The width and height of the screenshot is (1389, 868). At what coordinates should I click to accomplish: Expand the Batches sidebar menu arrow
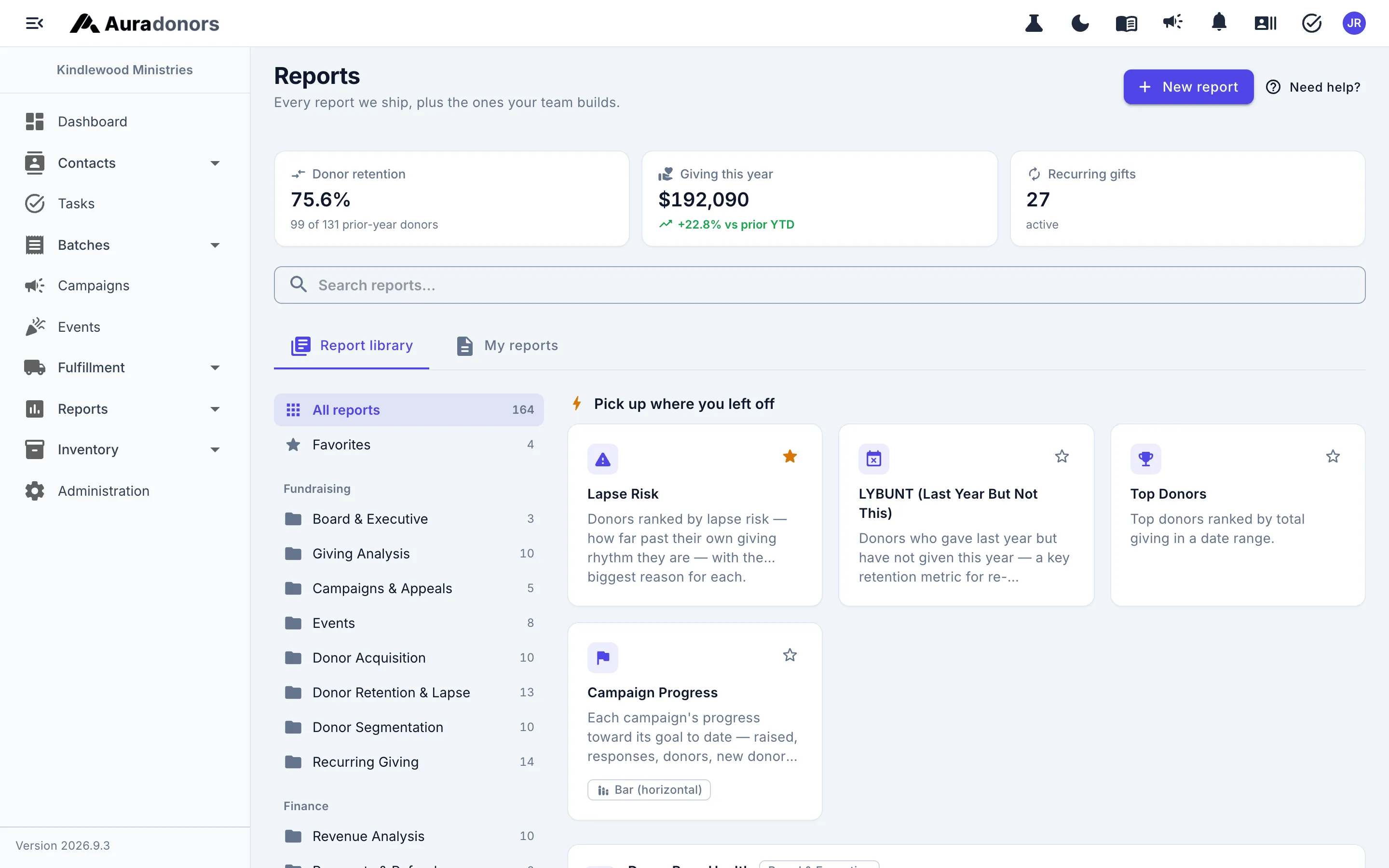pos(215,246)
